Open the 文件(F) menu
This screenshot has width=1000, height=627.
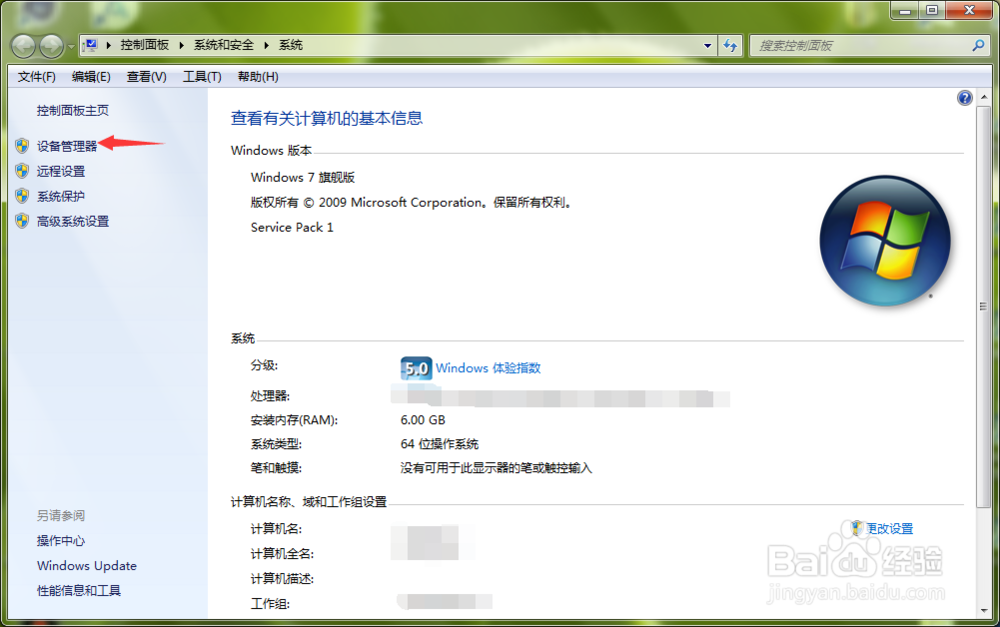click(x=36, y=77)
